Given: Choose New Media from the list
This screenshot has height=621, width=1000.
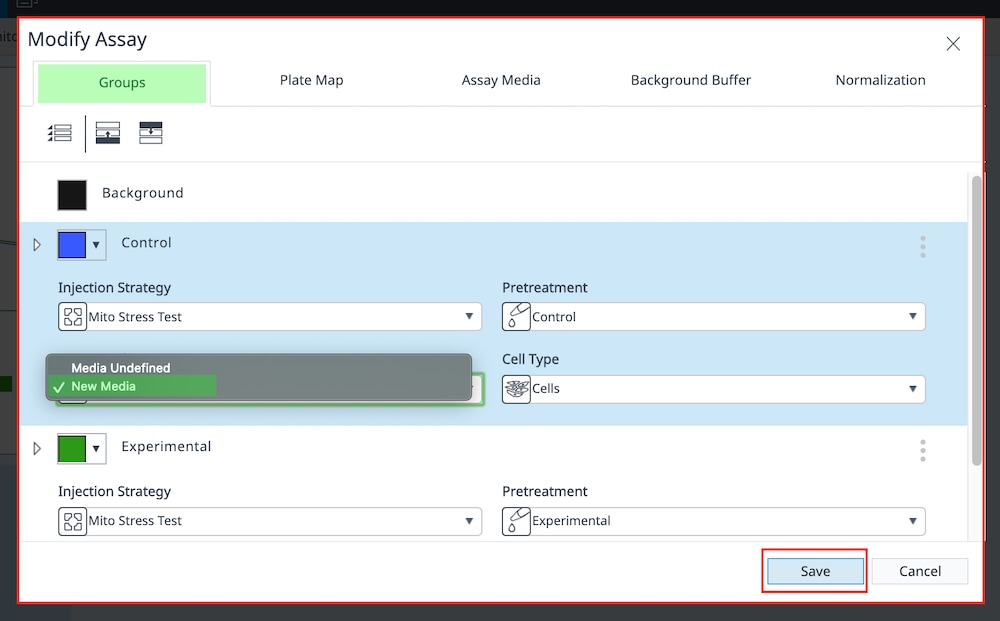Looking at the screenshot, I should pyautogui.click(x=104, y=386).
